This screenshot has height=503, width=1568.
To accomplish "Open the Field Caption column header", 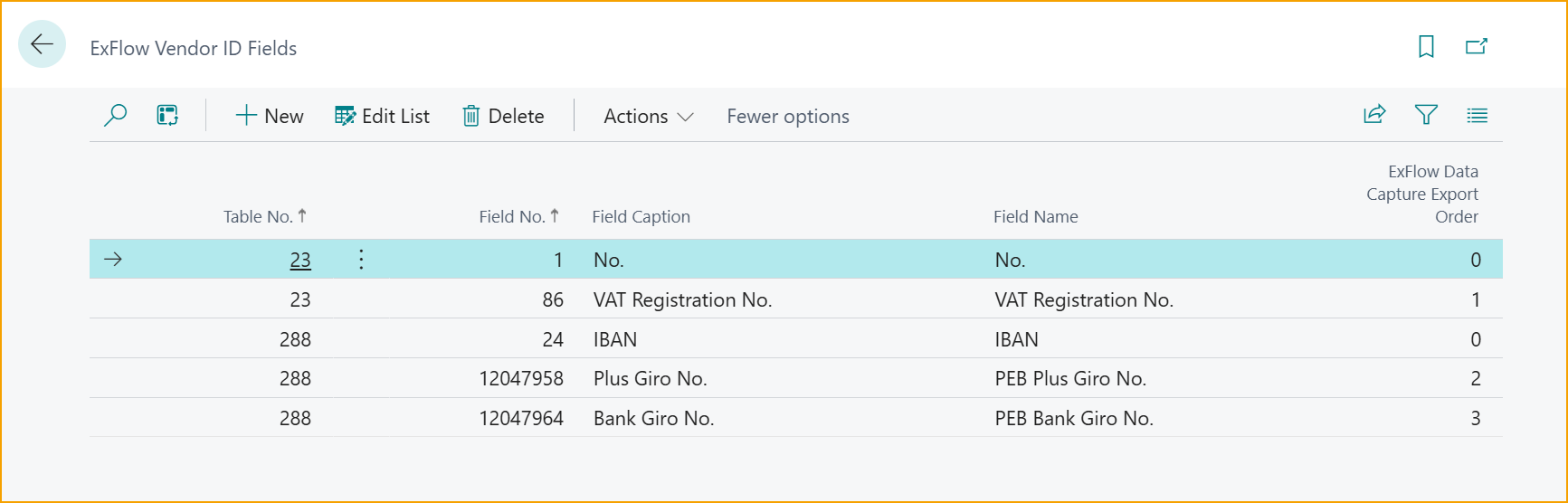I will coord(641,217).
